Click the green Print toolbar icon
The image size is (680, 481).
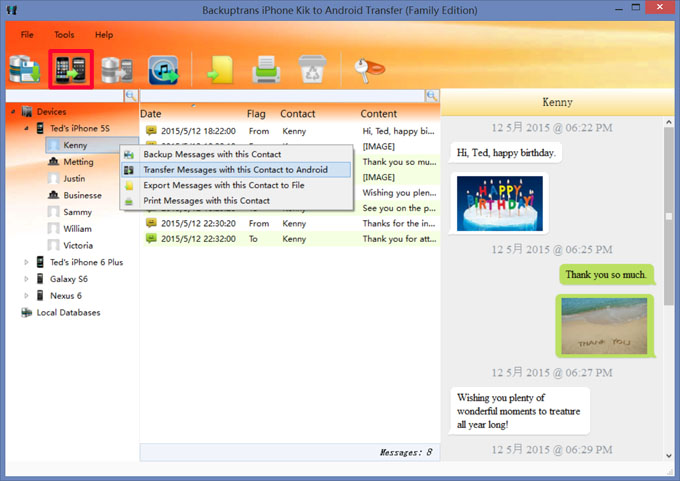[266, 69]
